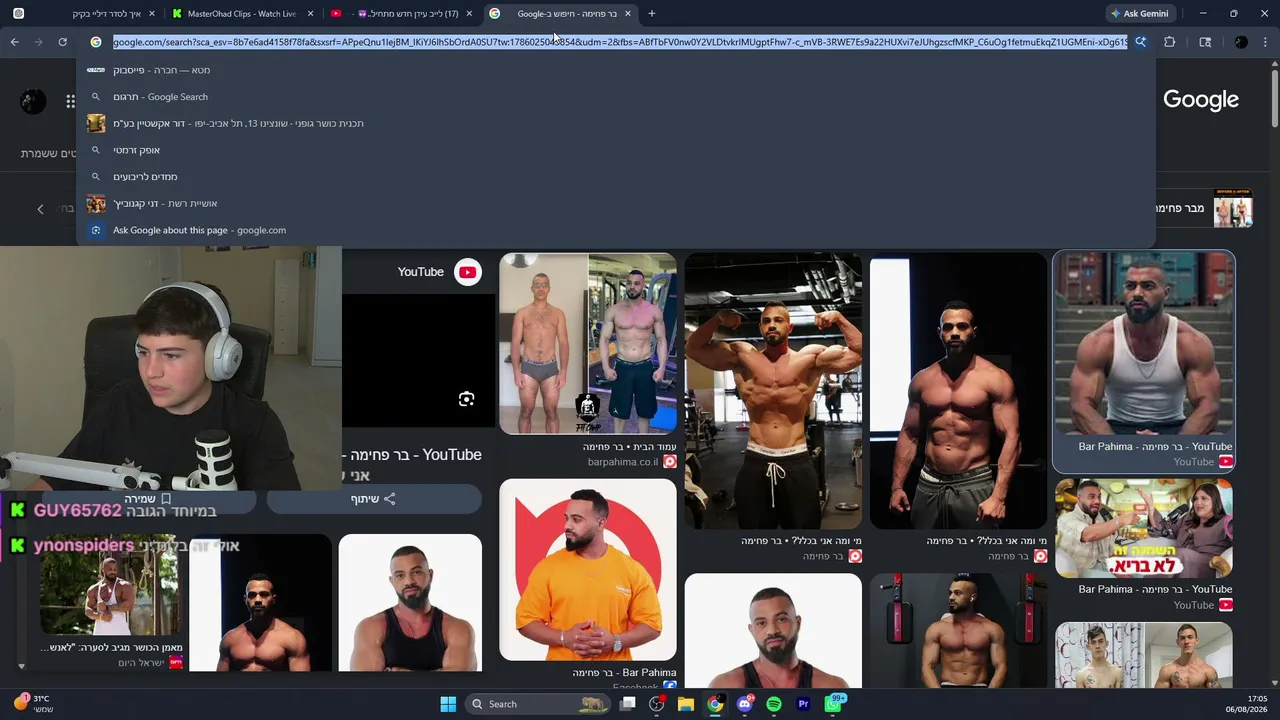Select the 'דני קגנוביץ' suggestion
Image resolution: width=1280 pixels, height=720 pixels.
pos(616,203)
